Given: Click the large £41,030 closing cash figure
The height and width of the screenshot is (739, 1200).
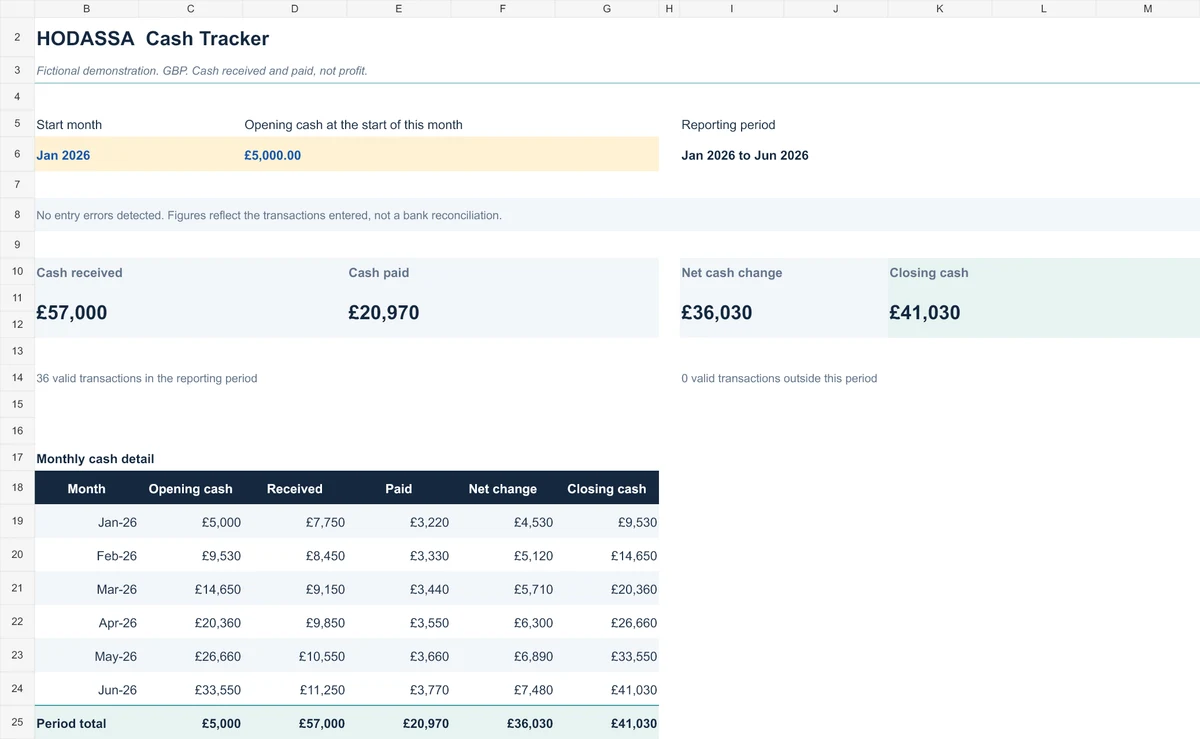Looking at the screenshot, I should tap(925, 312).
